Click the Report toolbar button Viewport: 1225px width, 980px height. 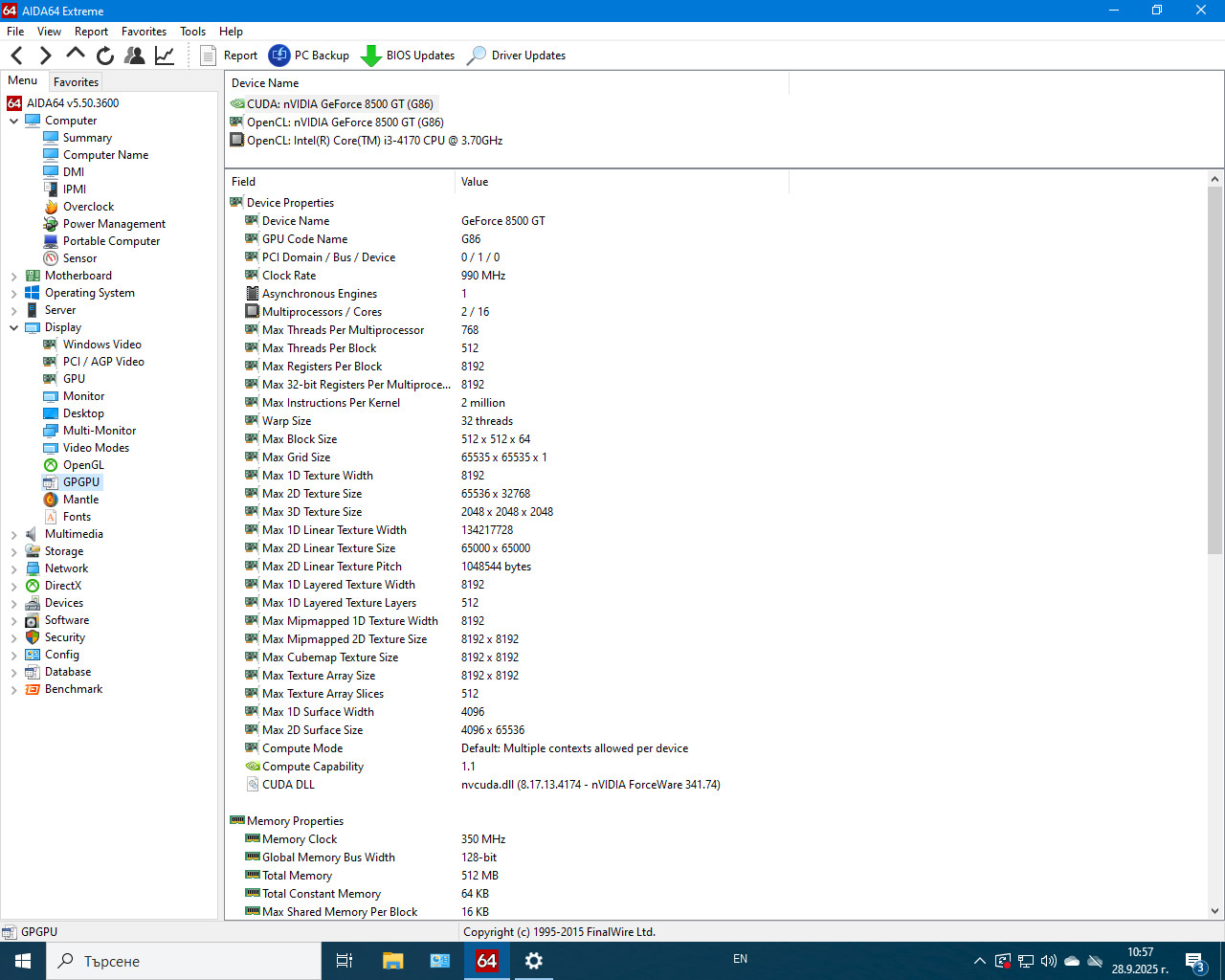(x=229, y=56)
